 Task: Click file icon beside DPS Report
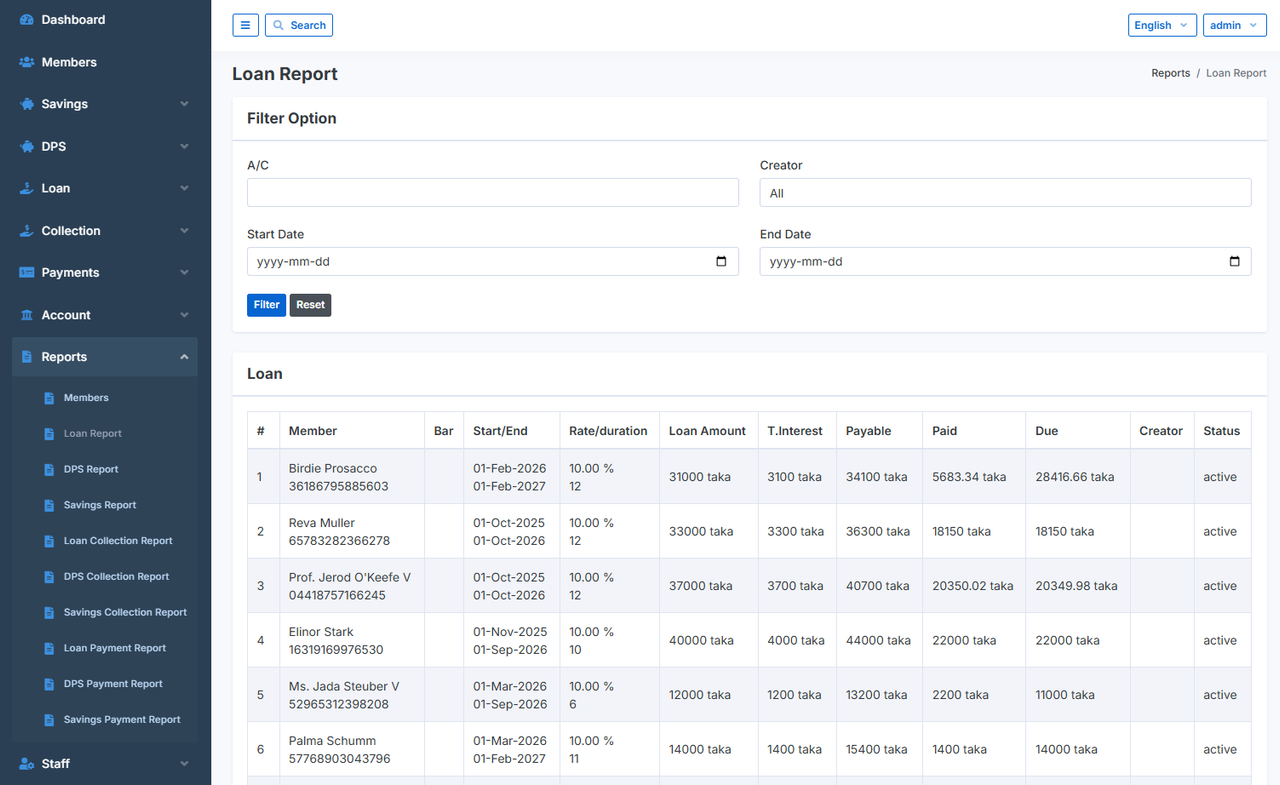click(49, 469)
